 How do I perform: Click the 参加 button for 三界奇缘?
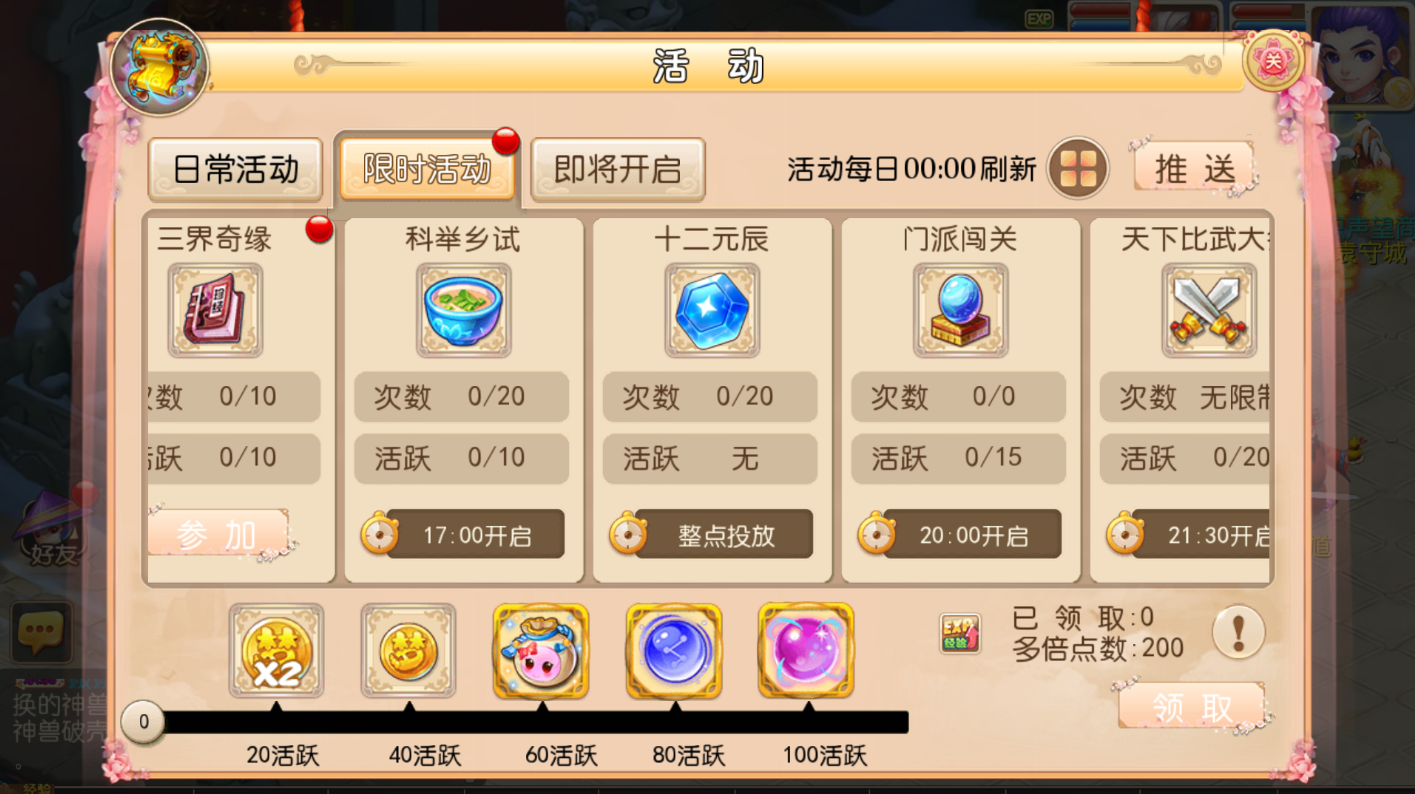(218, 535)
